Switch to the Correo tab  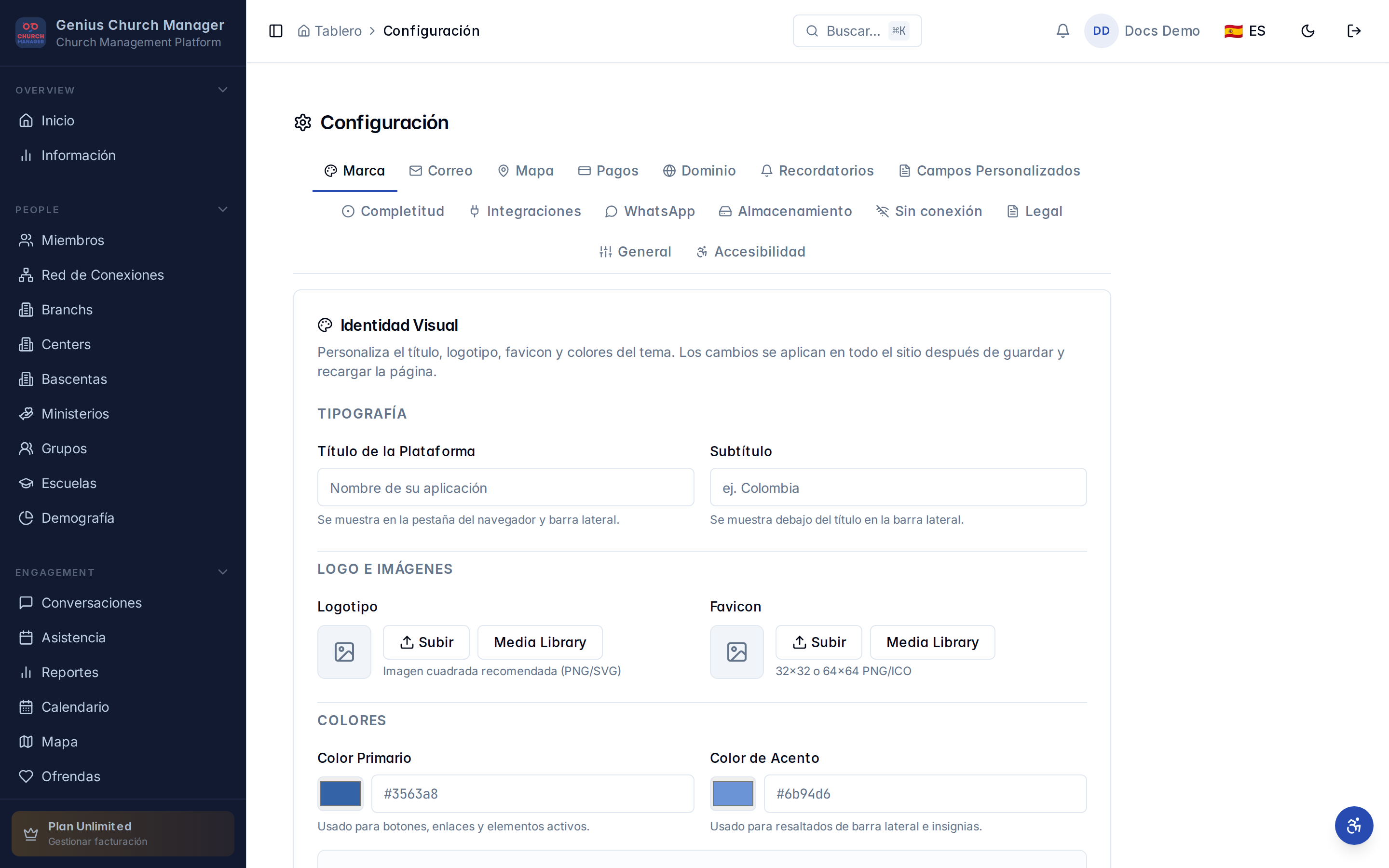tap(440, 171)
